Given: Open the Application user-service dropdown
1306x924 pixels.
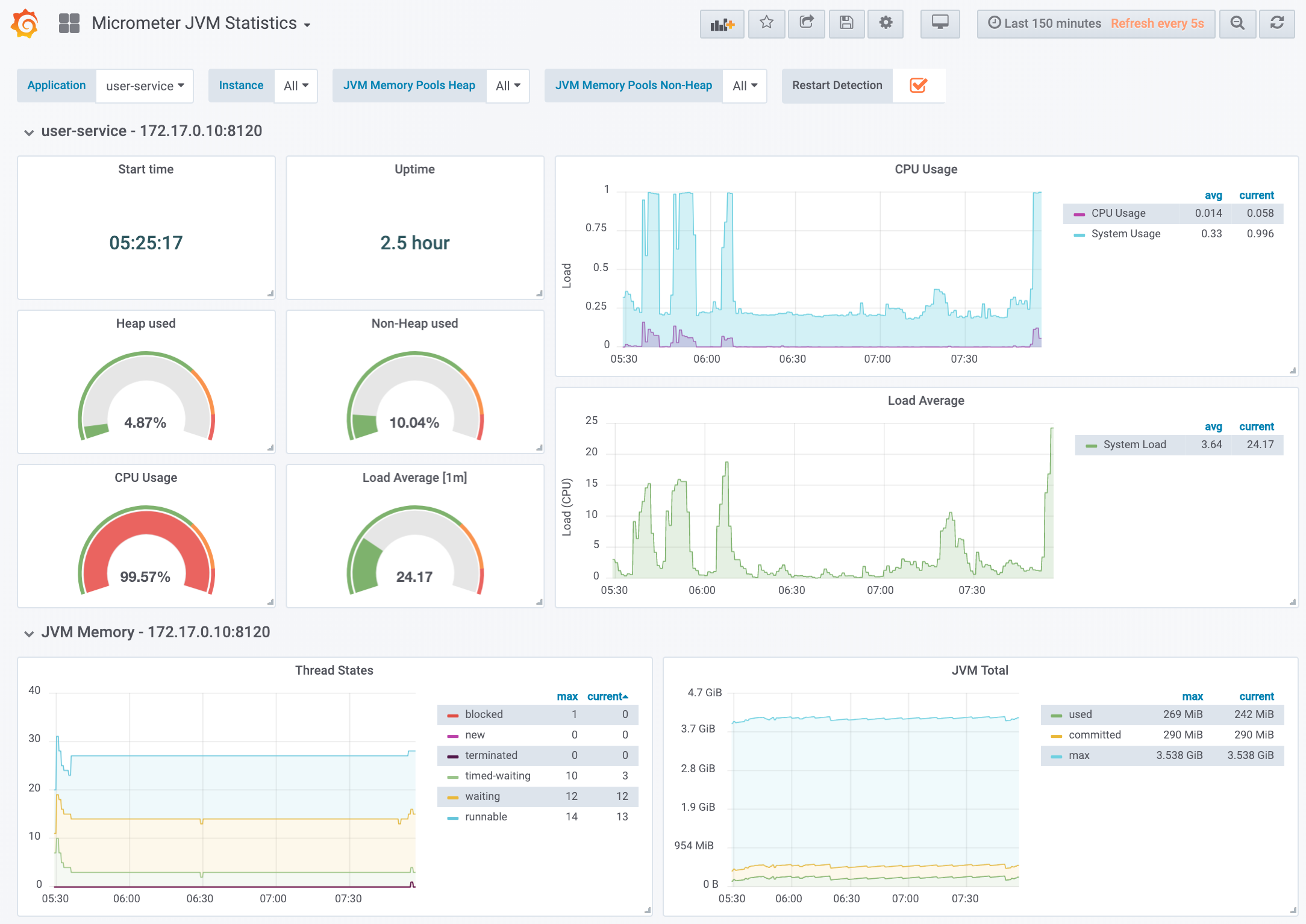Looking at the screenshot, I should pyautogui.click(x=145, y=86).
